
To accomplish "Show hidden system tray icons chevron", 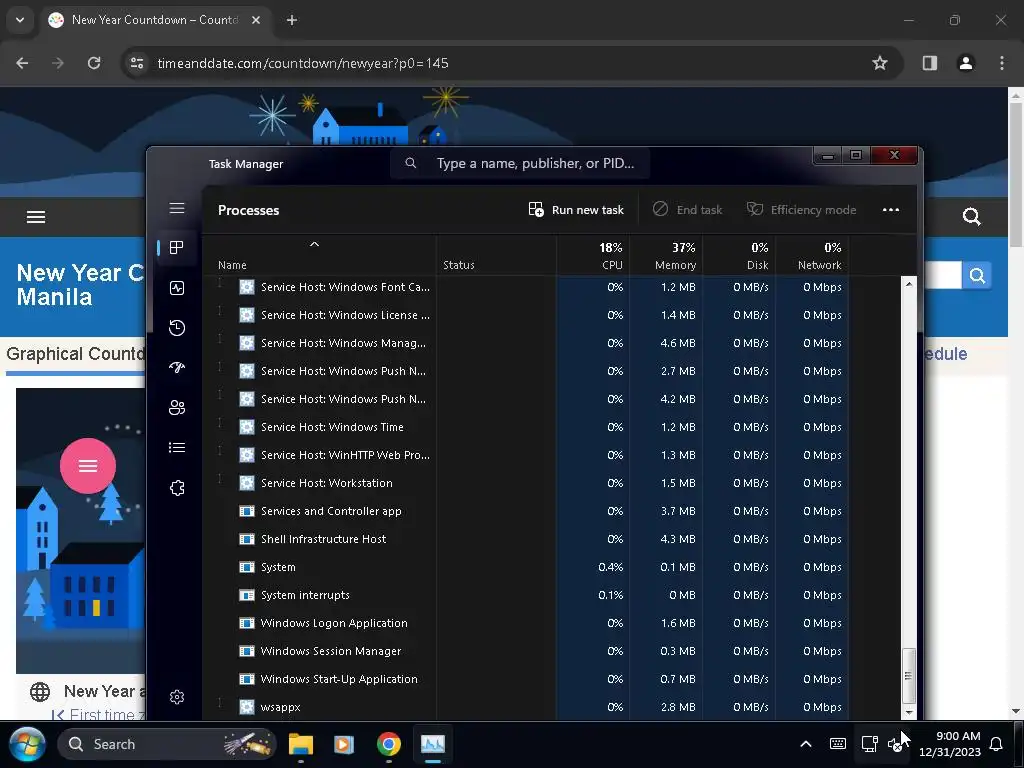I will point(806,744).
